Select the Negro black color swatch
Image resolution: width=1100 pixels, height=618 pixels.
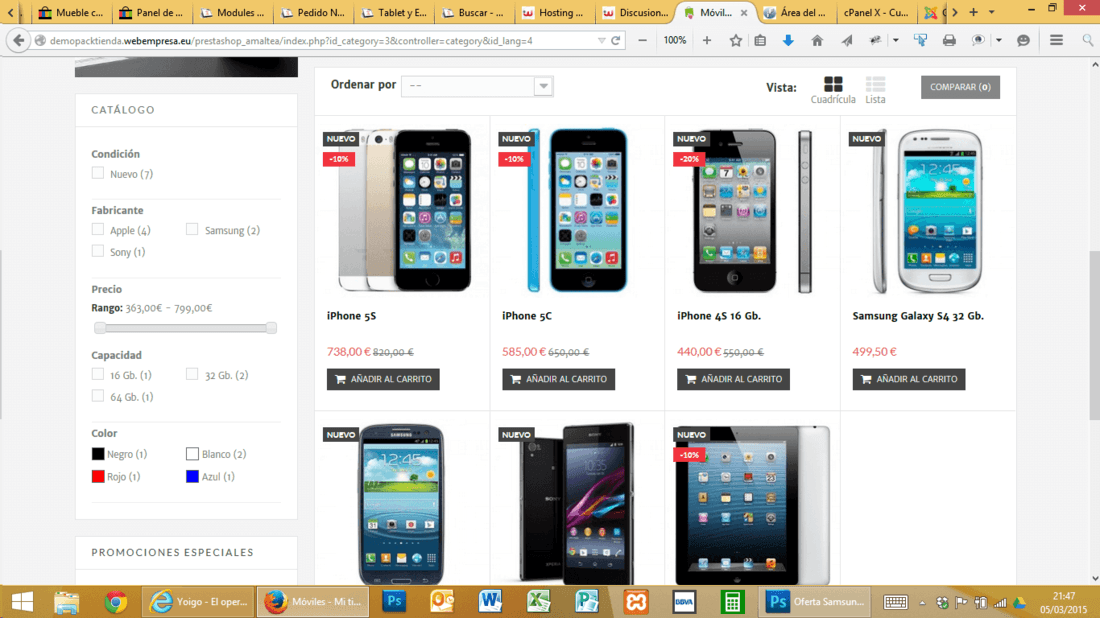pyautogui.click(x=98, y=454)
